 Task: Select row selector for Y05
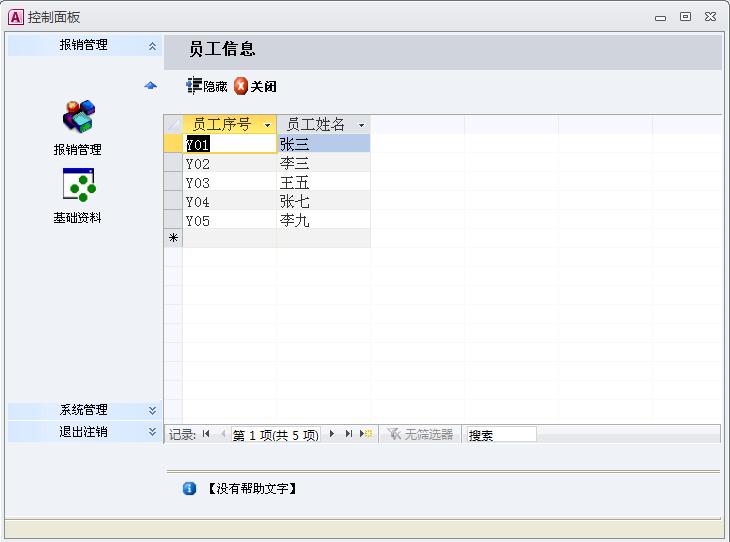[x=173, y=220]
